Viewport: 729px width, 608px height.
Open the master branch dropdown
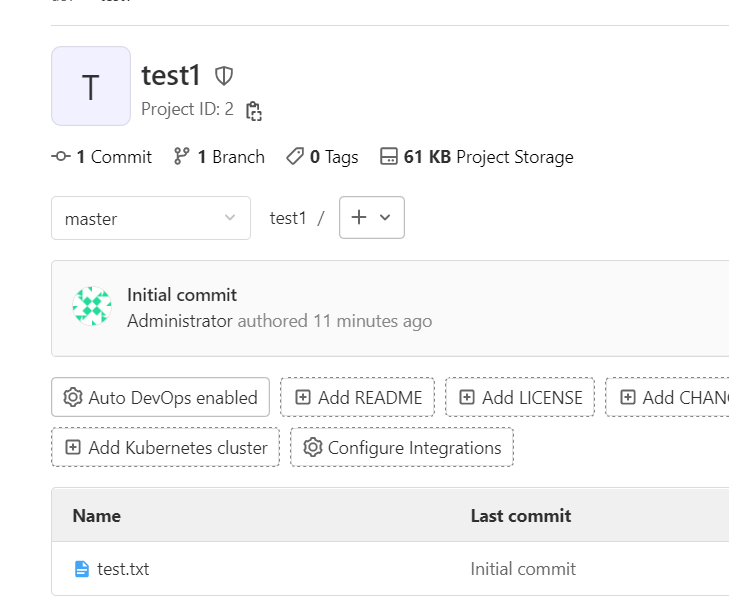click(151, 218)
